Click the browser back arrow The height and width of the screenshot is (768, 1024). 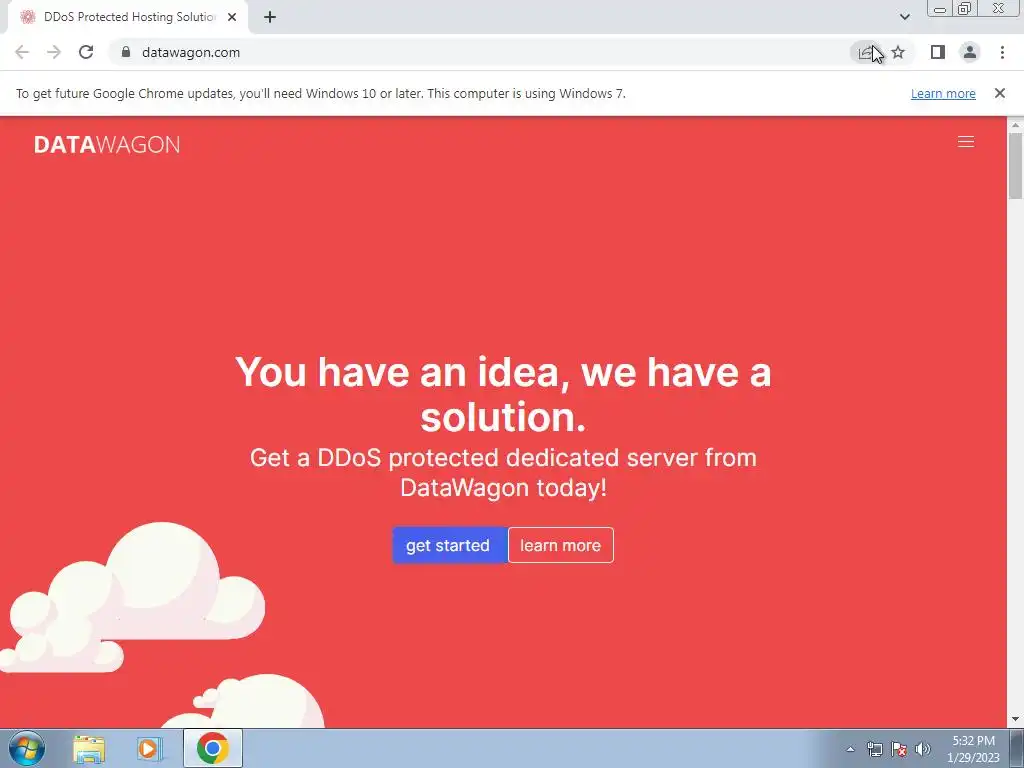pyautogui.click(x=22, y=52)
